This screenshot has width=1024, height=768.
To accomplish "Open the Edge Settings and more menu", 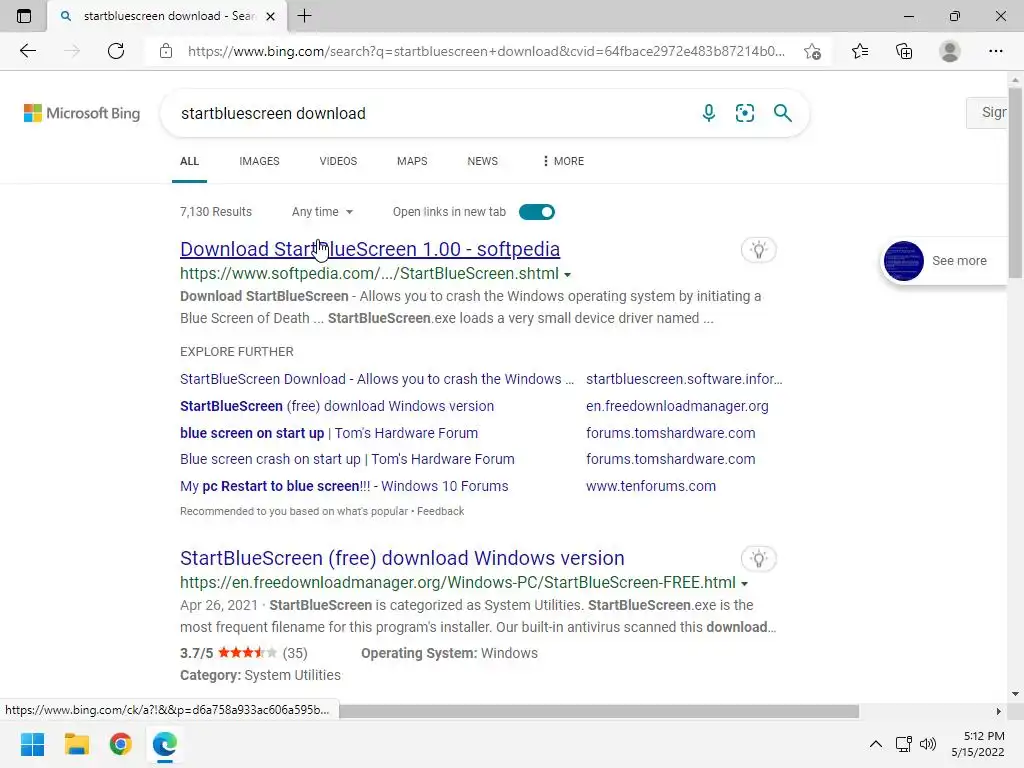I will point(995,51).
